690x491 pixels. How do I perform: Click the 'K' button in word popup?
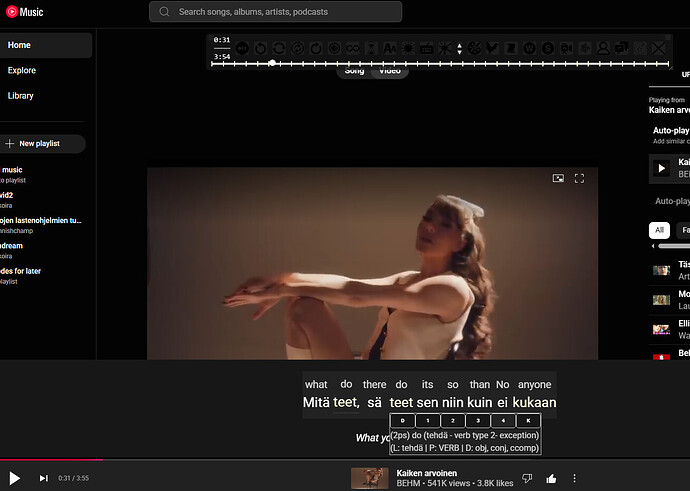click(x=528, y=421)
